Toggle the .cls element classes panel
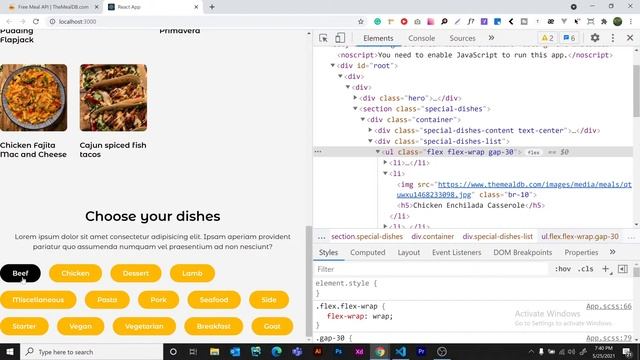 click(585, 269)
